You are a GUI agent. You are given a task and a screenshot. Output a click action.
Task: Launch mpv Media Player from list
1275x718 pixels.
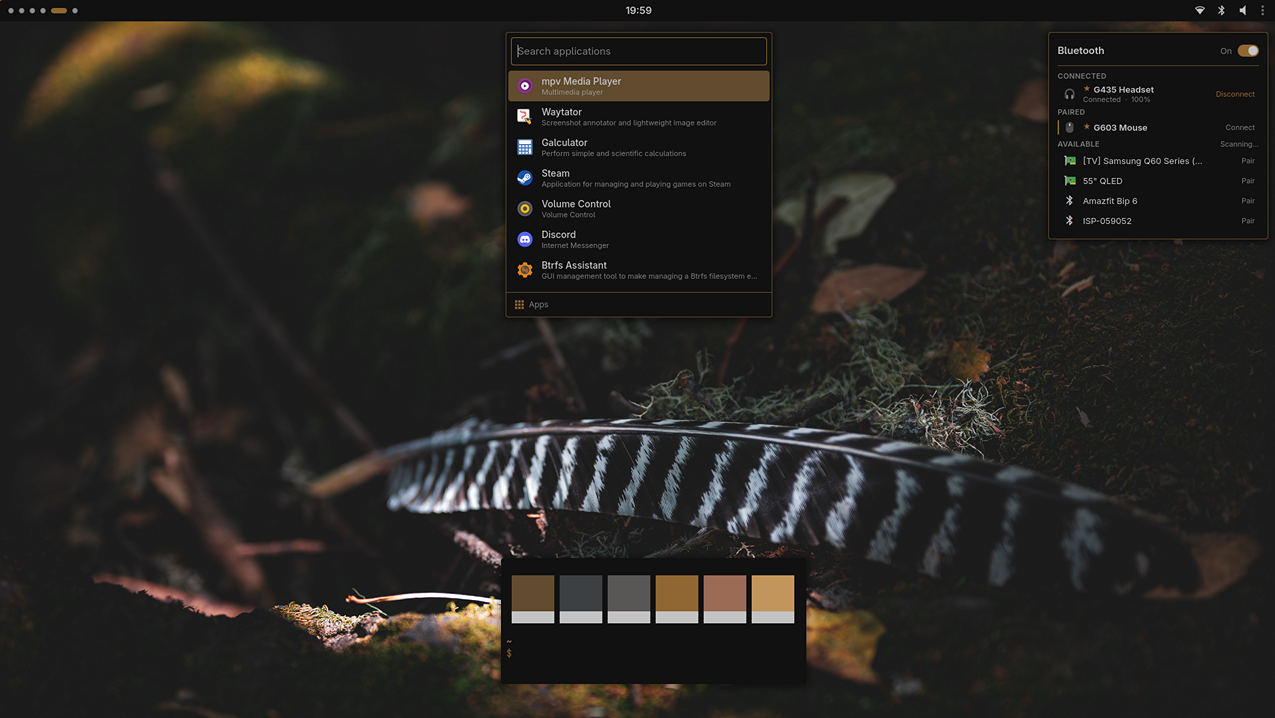[x=638, y=86]
